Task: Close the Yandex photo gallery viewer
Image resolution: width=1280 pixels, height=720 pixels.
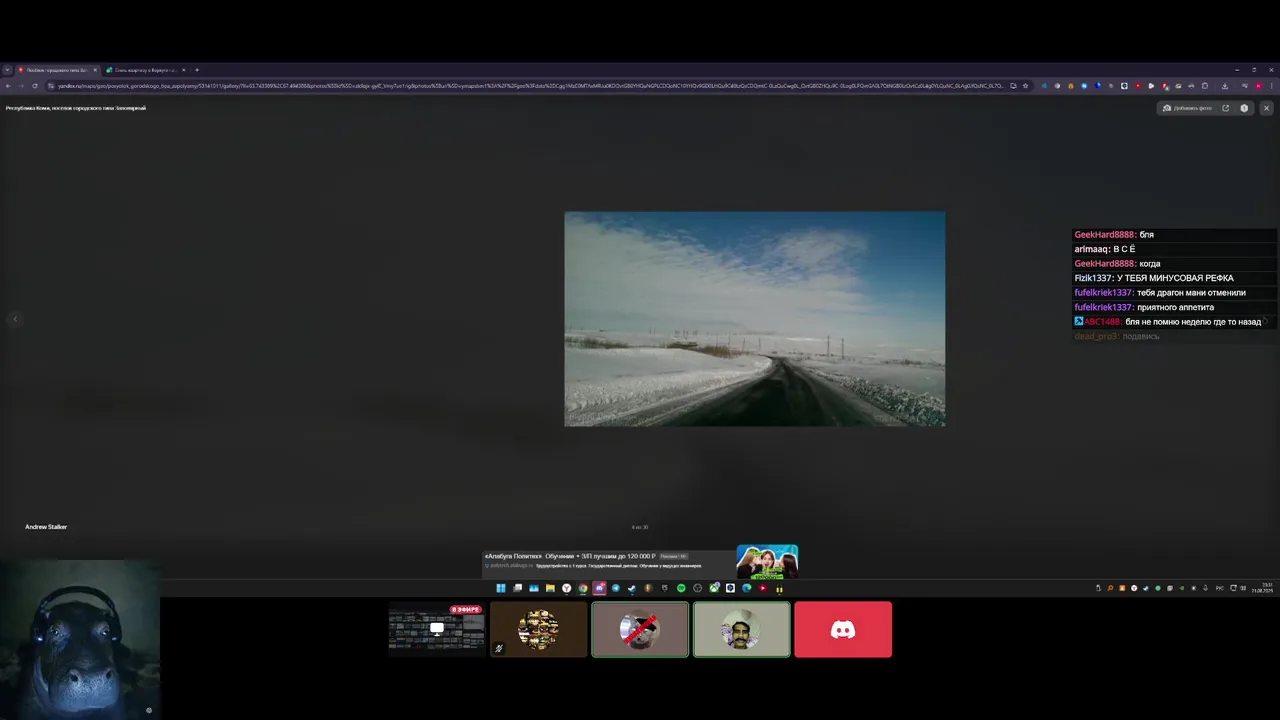Action: click(x=1266, y=108)
